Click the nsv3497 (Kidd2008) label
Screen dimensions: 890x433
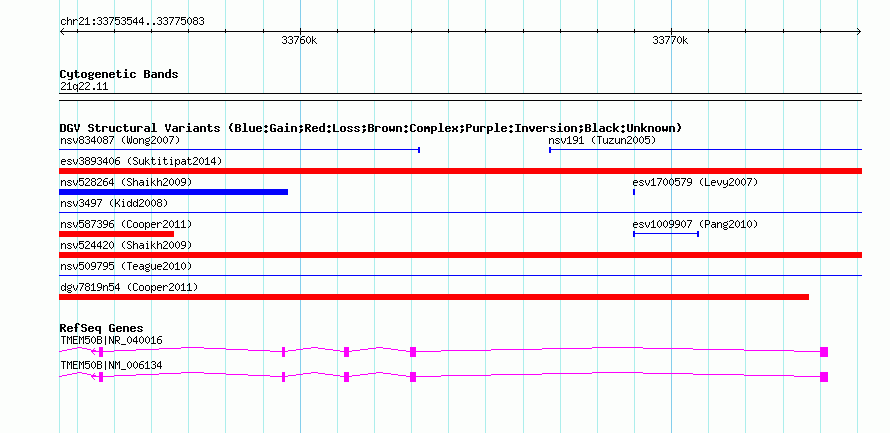(114, 203)
